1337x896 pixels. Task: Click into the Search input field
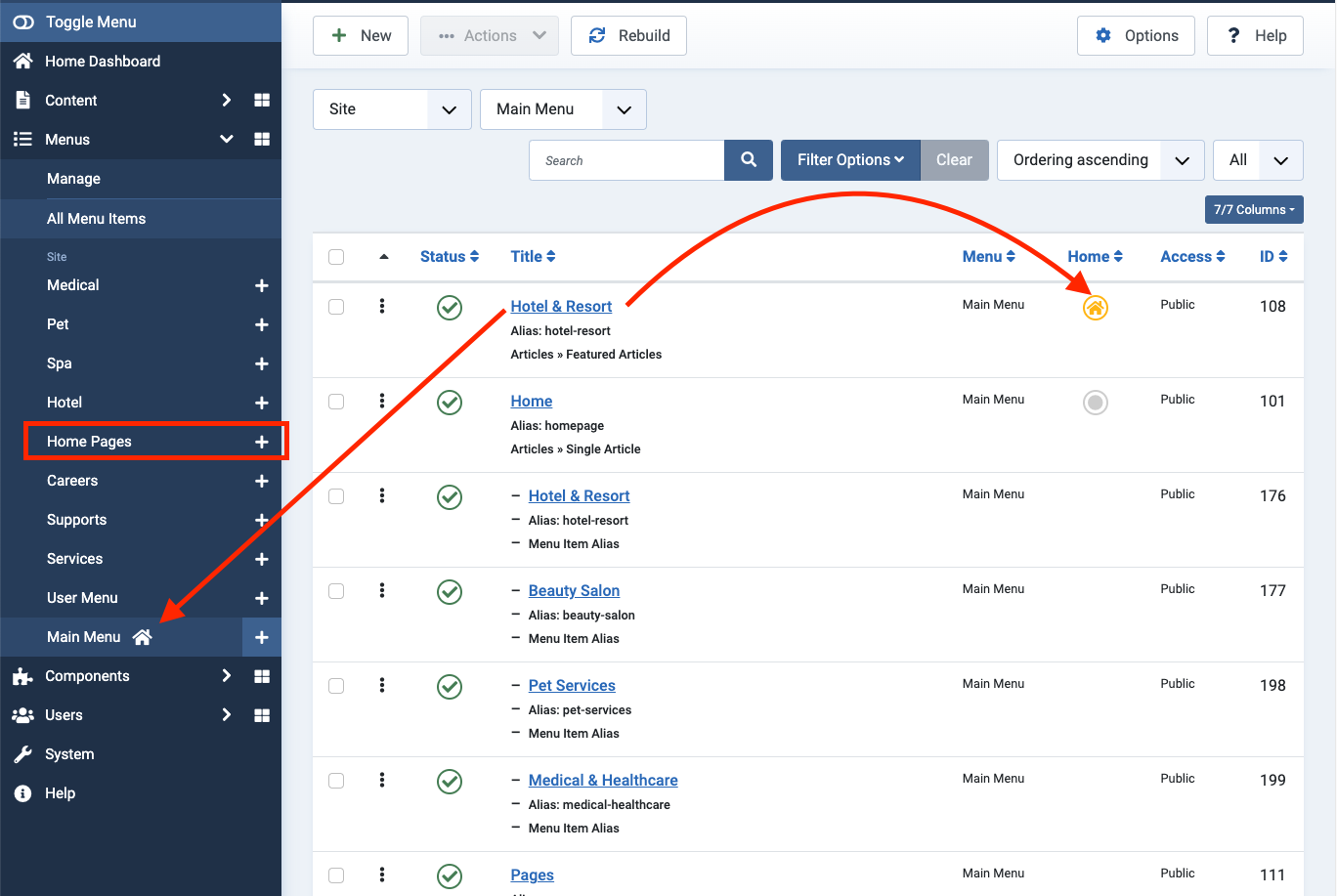pyautogui.click(x=626, y=160)
